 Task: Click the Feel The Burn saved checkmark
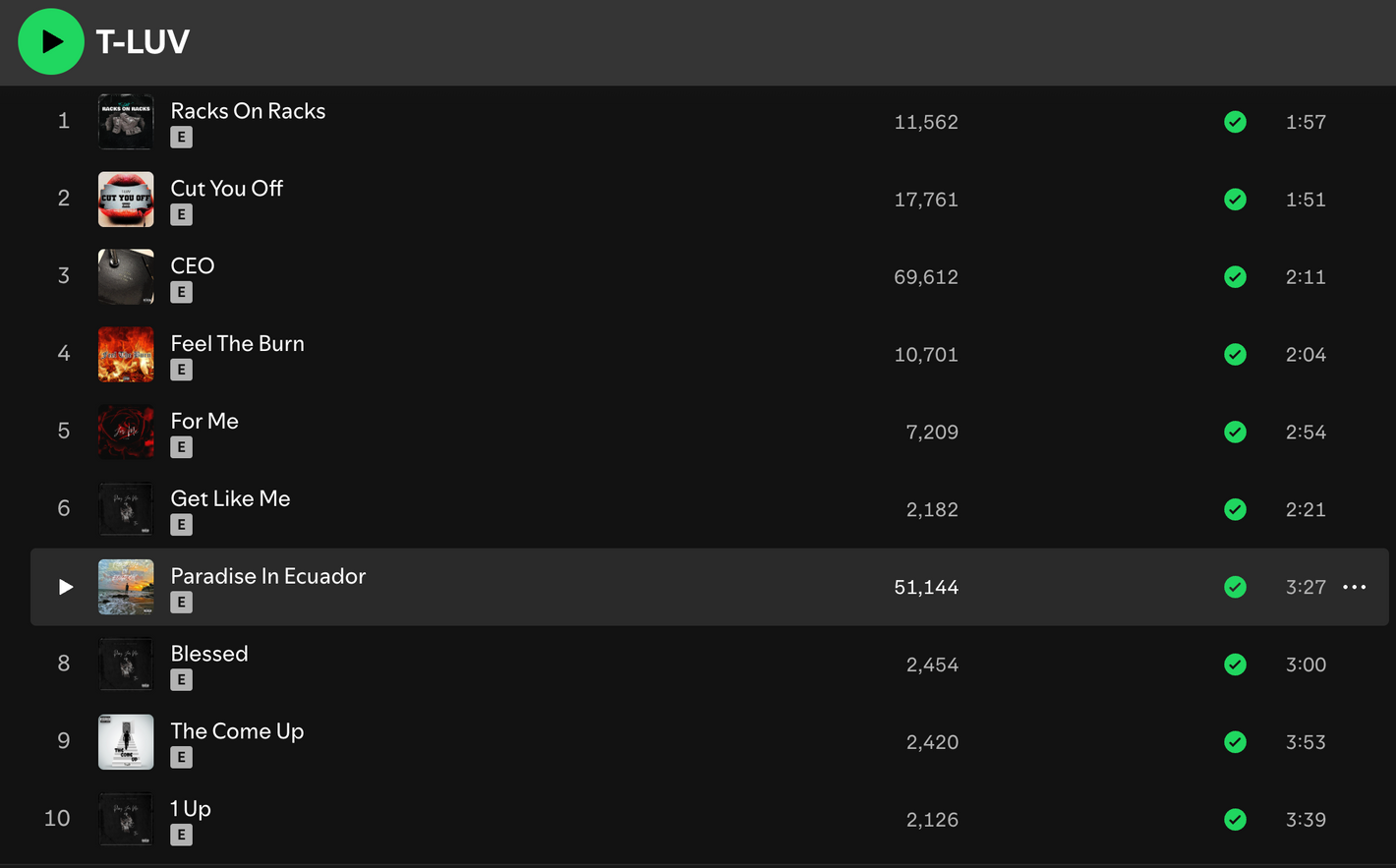(x=1235, y=354)
